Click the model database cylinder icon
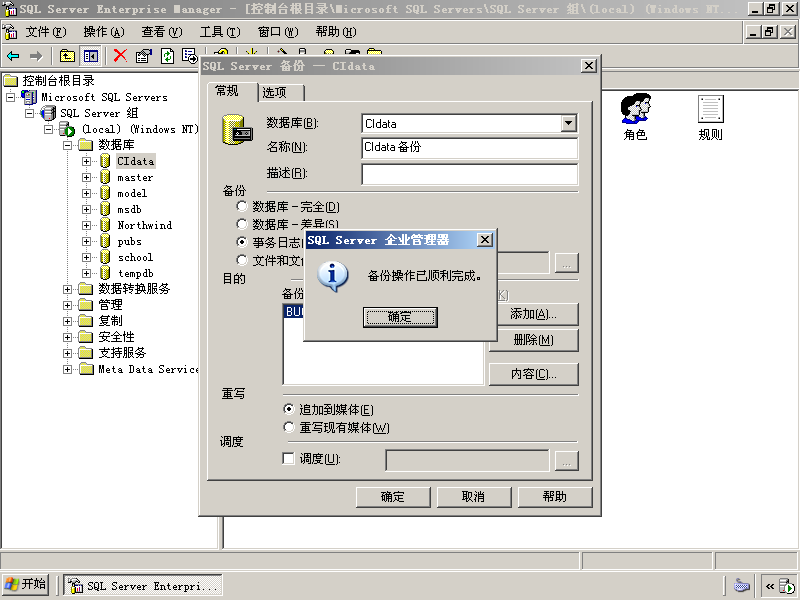This screenshot has height=600, width=800. pyautogui.click(x=105, y=193)
